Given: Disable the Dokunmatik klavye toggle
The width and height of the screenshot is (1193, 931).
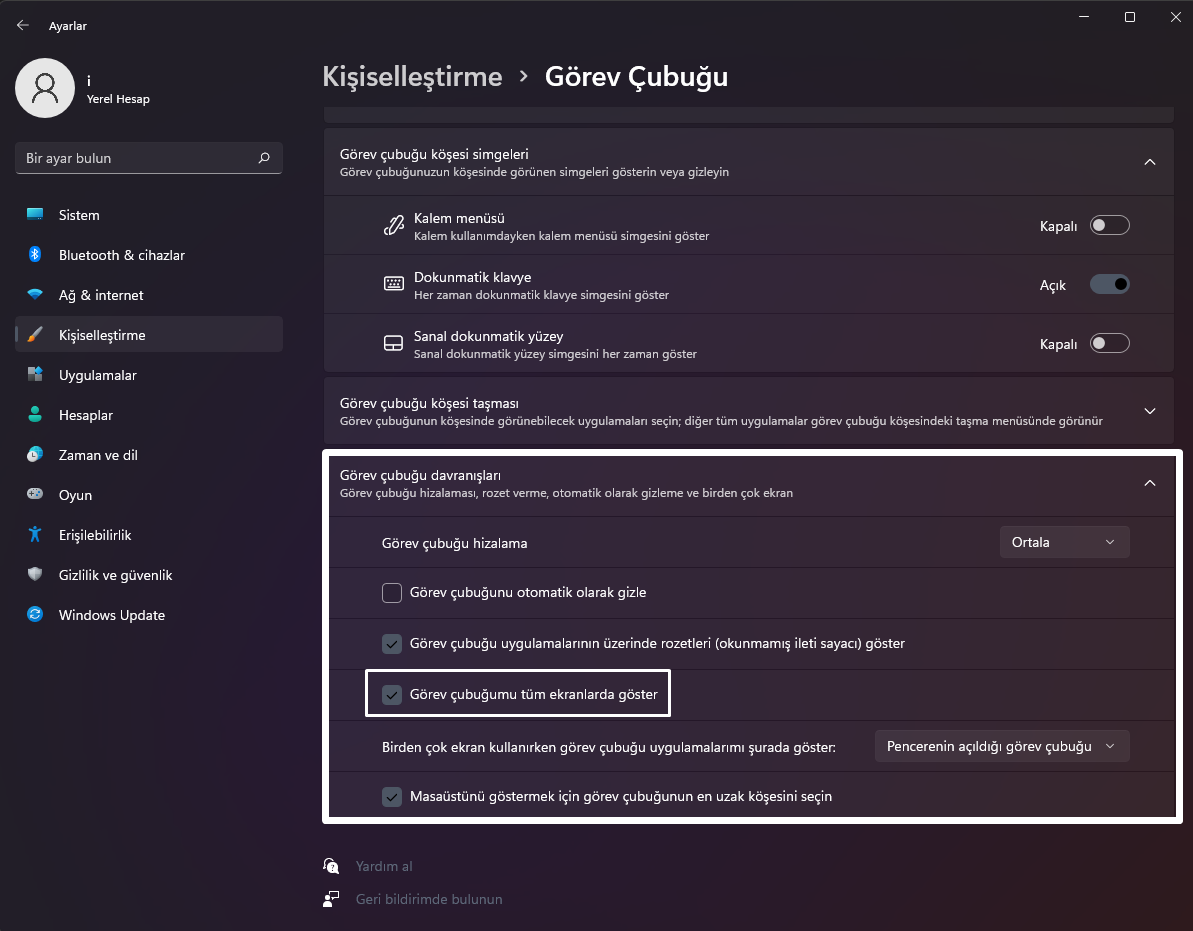Looking at the screenshot, I should point(1109,285).
